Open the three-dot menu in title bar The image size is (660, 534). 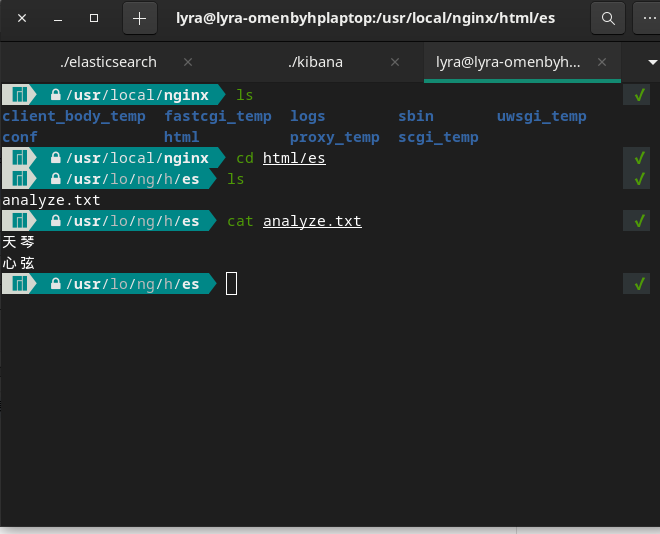645,18
